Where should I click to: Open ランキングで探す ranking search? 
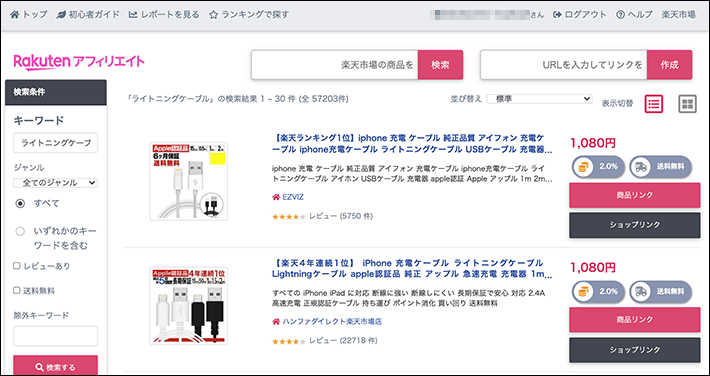click(249, 14)
